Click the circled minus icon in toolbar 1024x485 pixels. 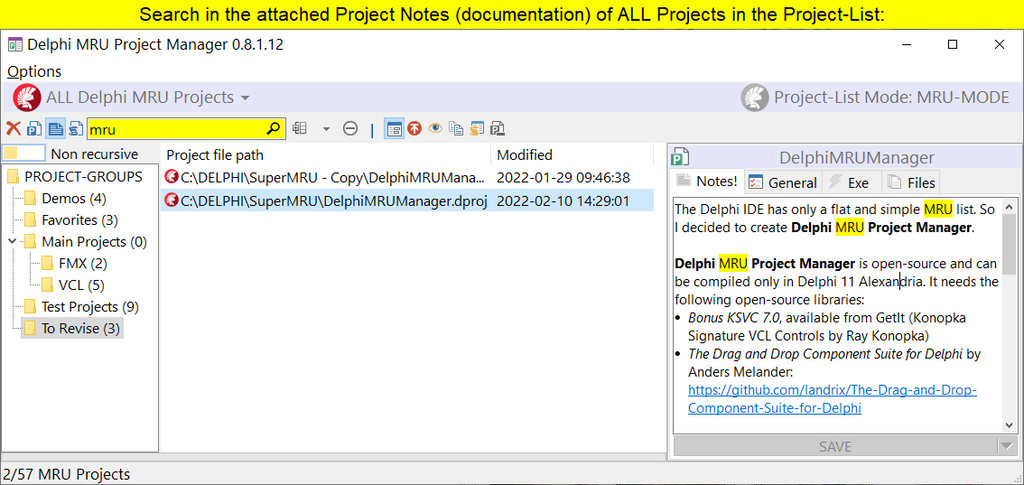click(350, 129)
